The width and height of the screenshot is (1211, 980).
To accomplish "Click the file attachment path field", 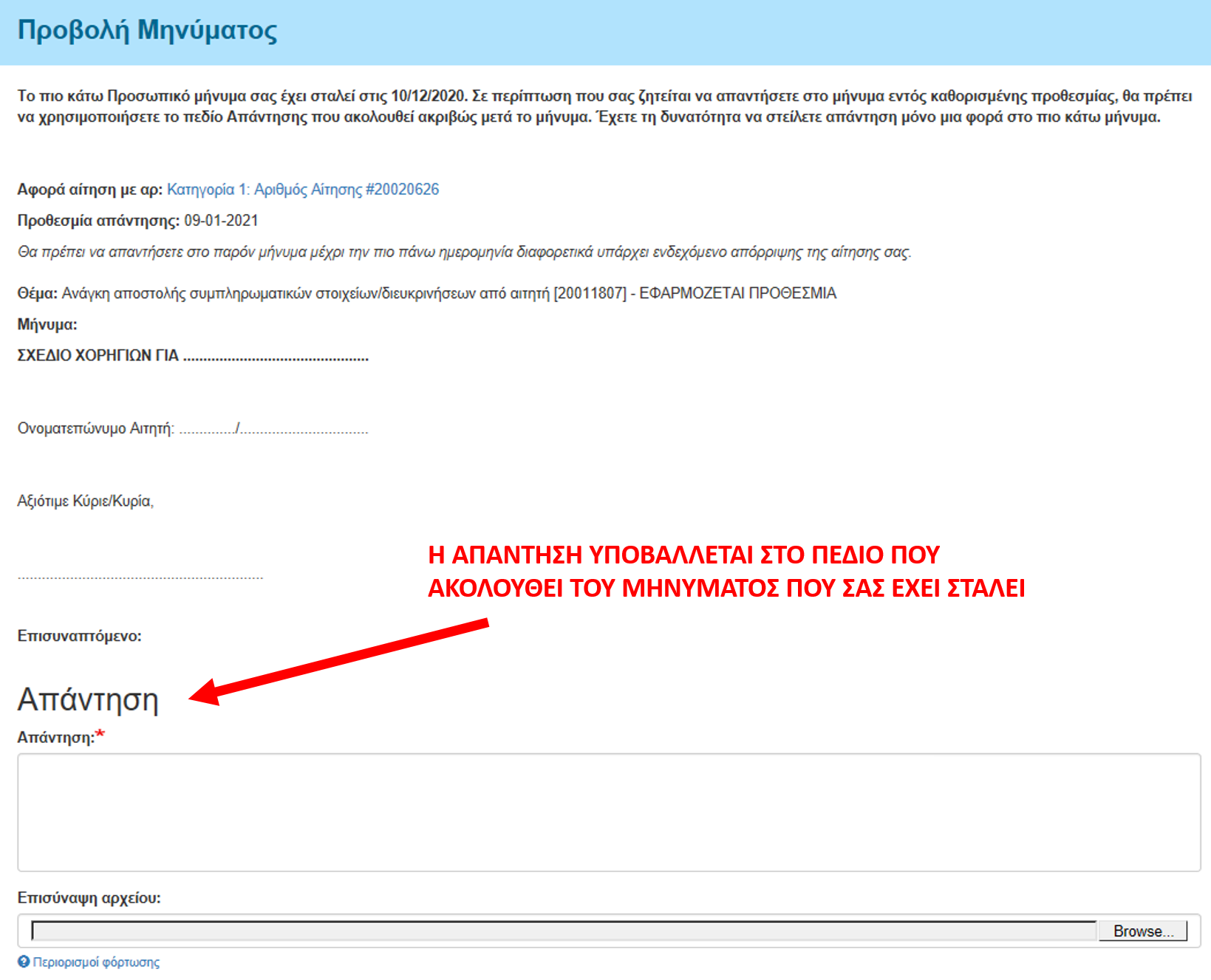I will click(563, 931).
